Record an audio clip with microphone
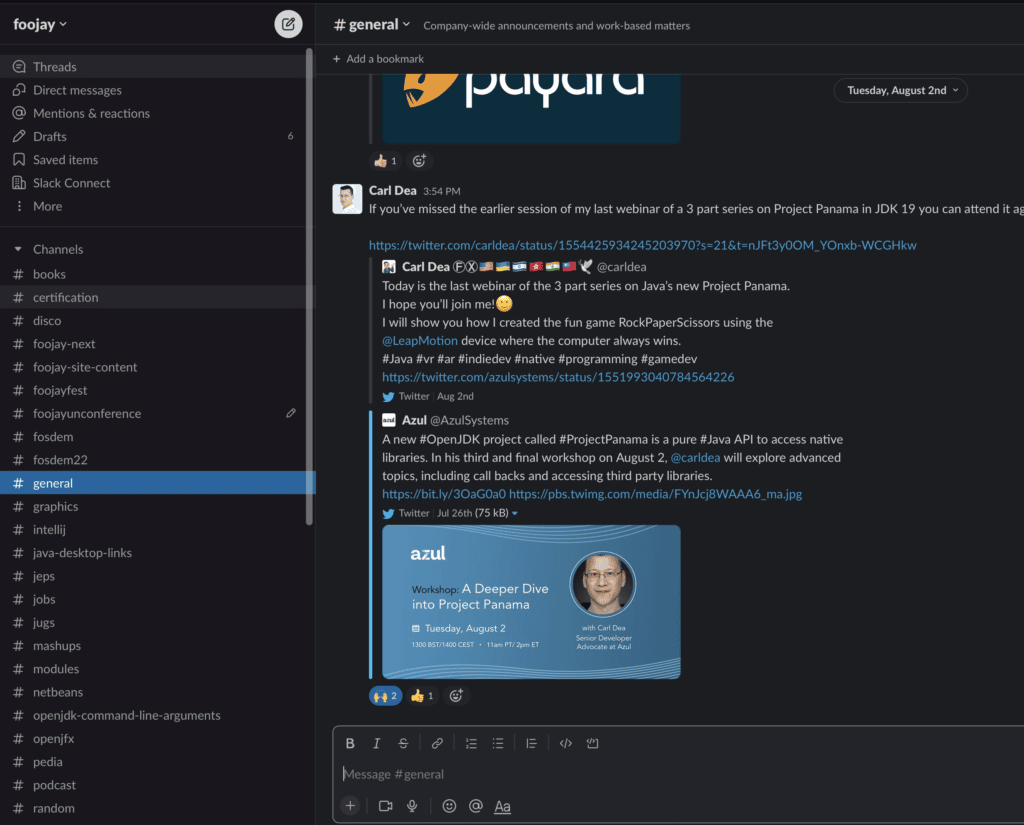 tap(412, 806)
